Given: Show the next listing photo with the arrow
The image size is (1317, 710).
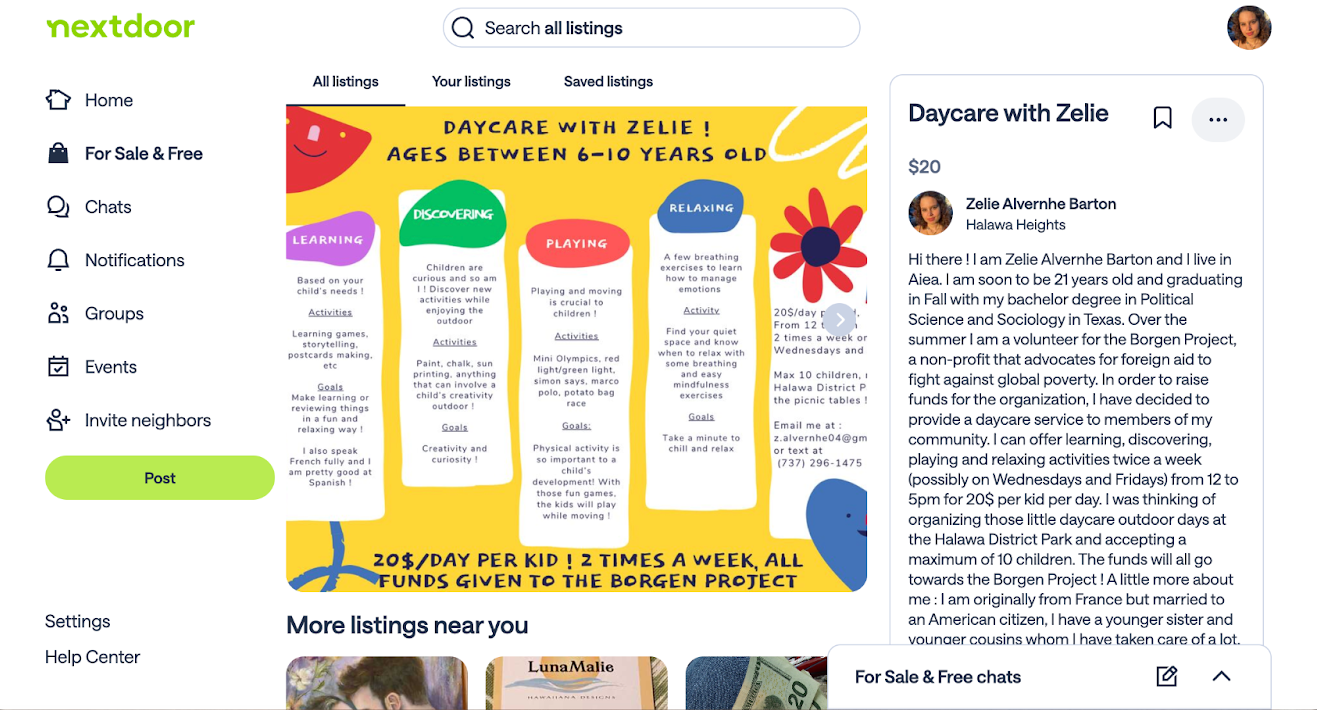Looking at the screenshot, I should coord(840,320).
